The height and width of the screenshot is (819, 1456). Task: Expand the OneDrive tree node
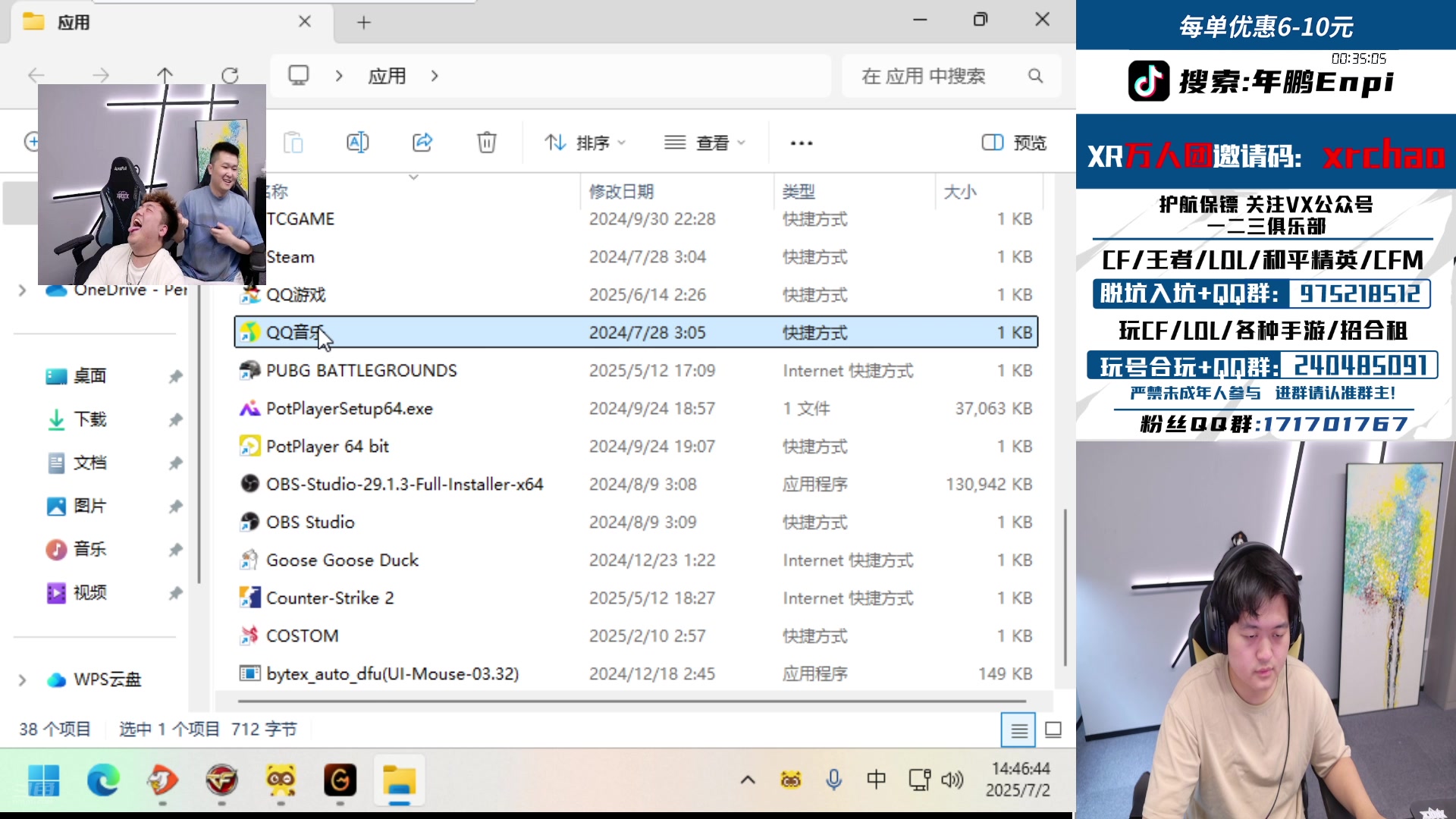[22, 290]
